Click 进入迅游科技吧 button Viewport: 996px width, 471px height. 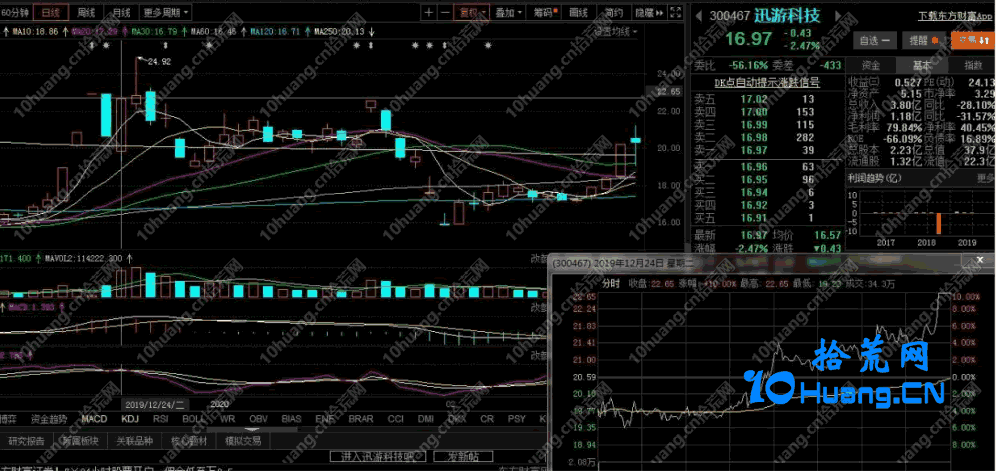377,456
